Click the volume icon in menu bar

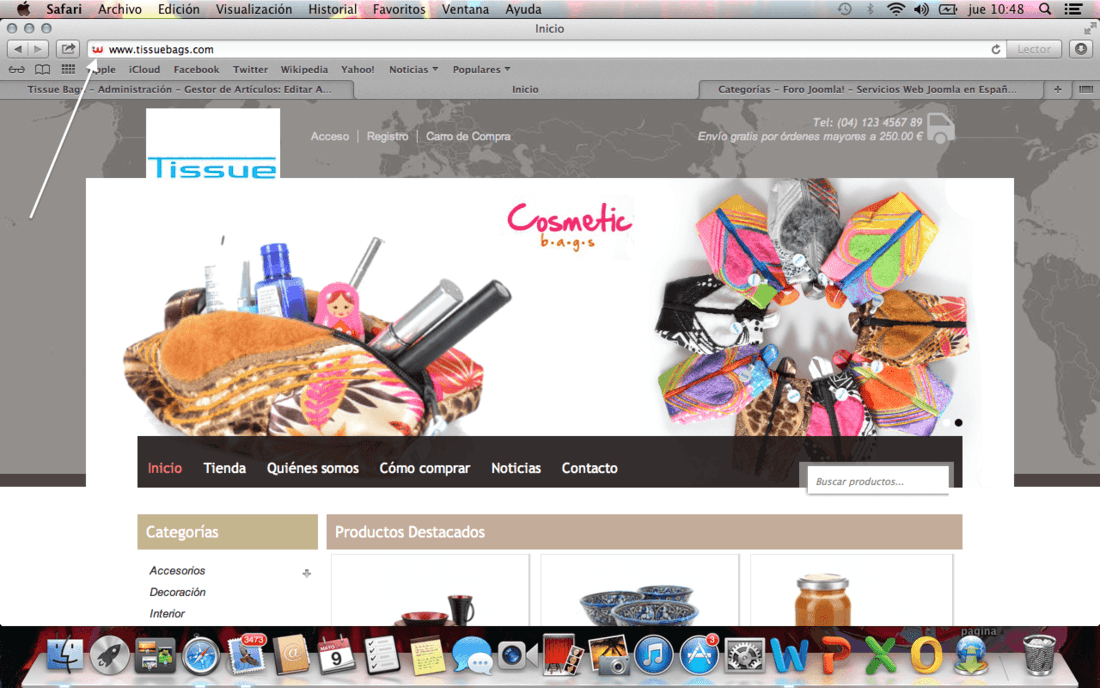click(x=921, y=9)
